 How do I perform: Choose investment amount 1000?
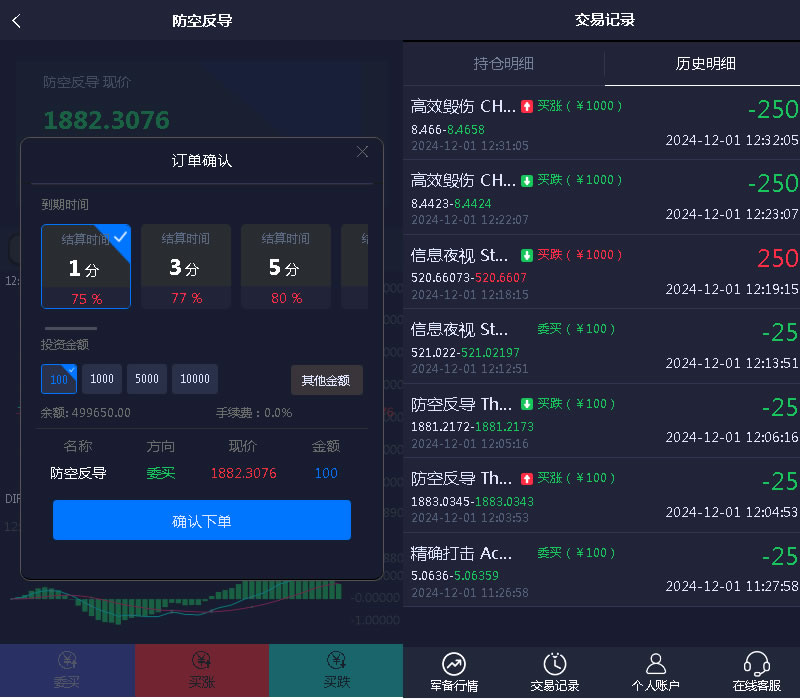click(x=102, y=379)
